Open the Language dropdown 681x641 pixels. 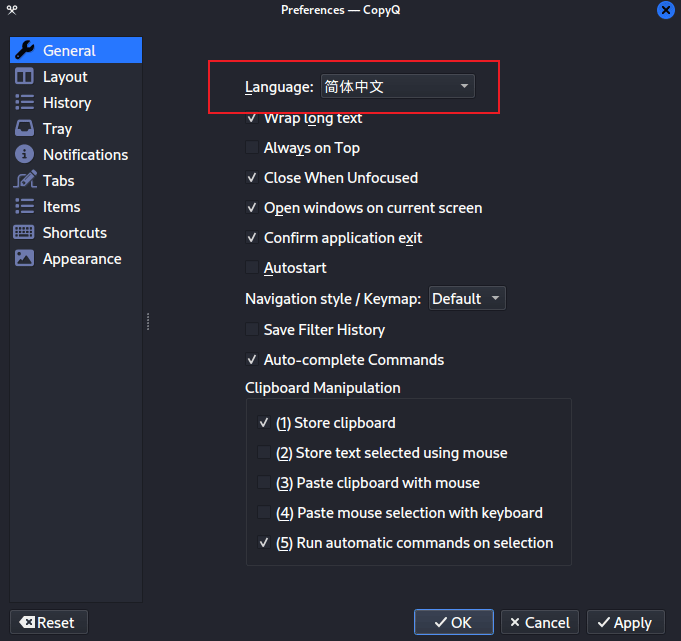(x=397, y=87)
